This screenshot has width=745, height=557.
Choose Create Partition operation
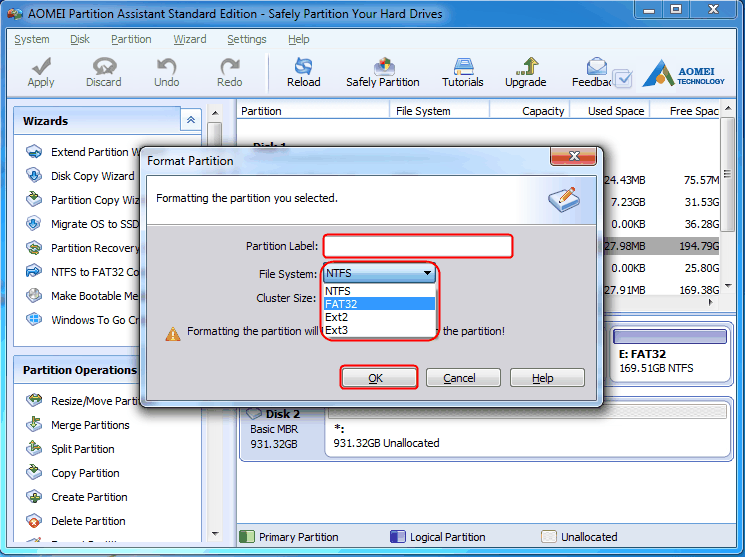(76, 497)
